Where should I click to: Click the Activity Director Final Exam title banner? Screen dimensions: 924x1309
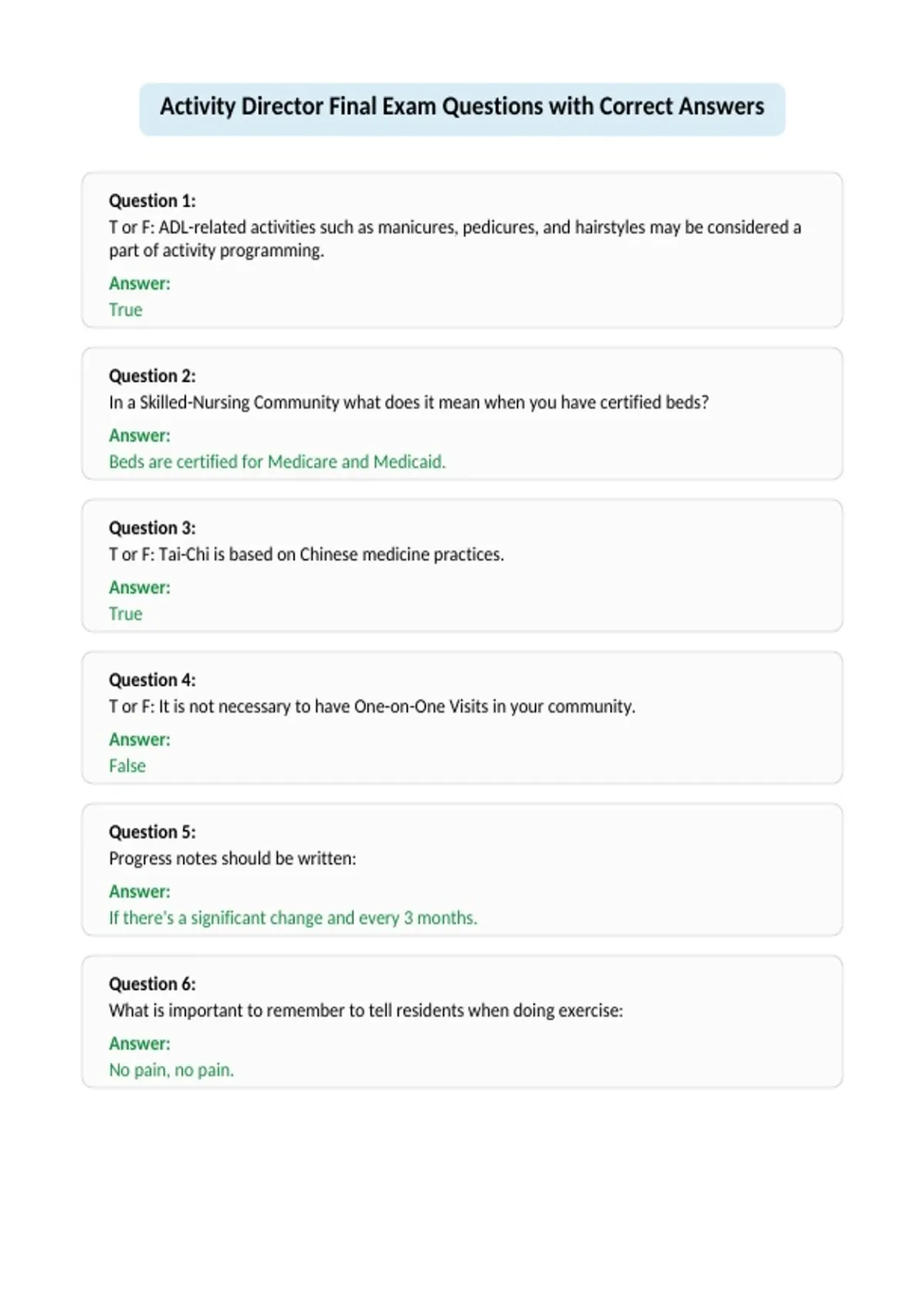[x=462, y=109]
